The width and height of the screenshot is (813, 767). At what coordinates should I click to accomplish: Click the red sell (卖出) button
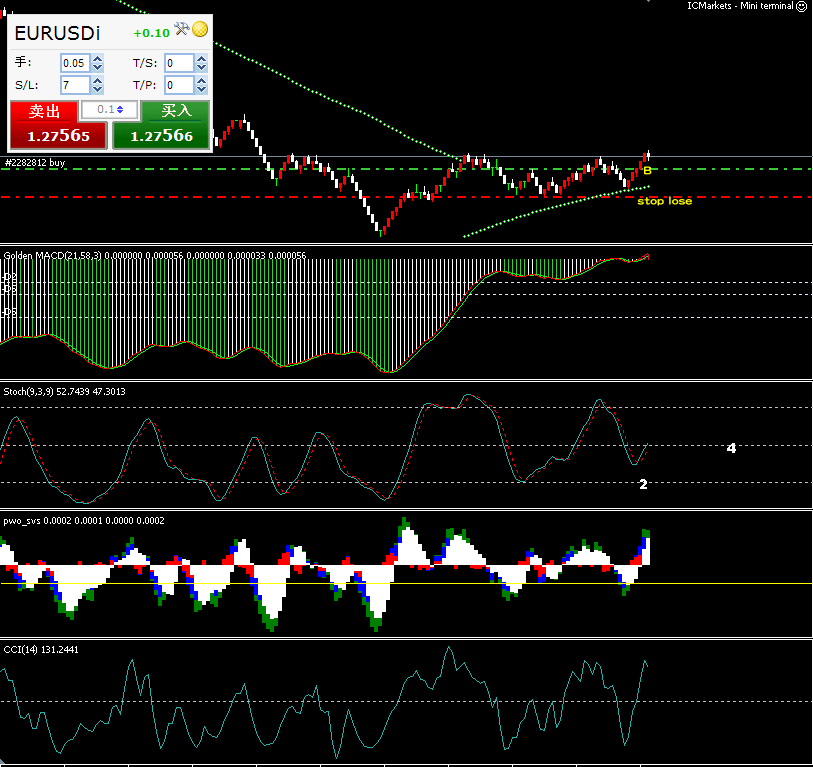(x=59, y=125)
